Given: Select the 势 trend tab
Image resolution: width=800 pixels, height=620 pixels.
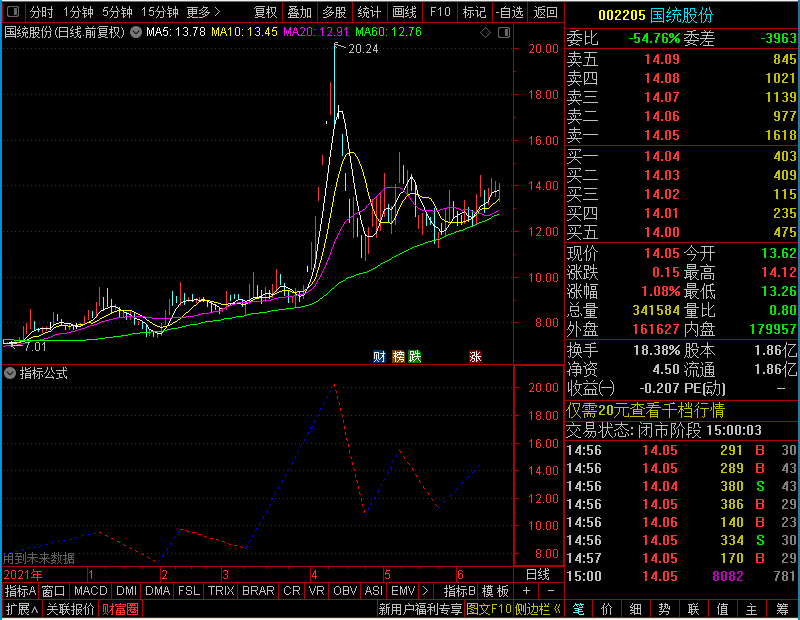Looking at the screenshot, I should pos(664,609).
